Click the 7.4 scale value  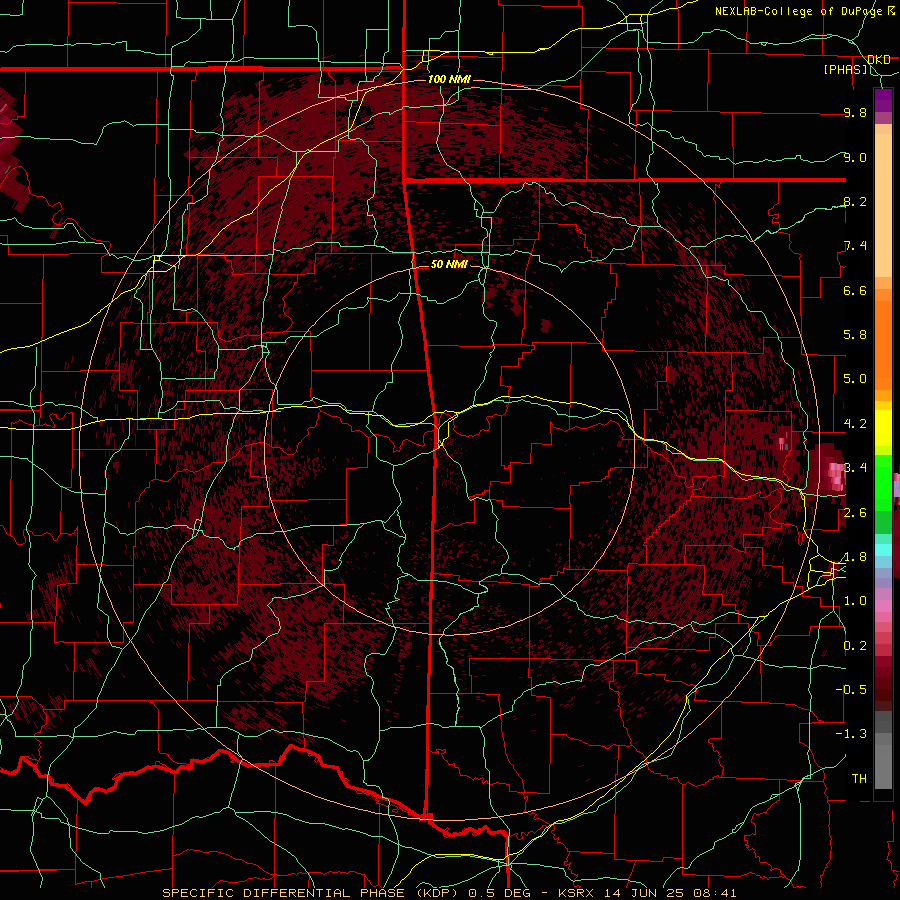pos(855,246)
